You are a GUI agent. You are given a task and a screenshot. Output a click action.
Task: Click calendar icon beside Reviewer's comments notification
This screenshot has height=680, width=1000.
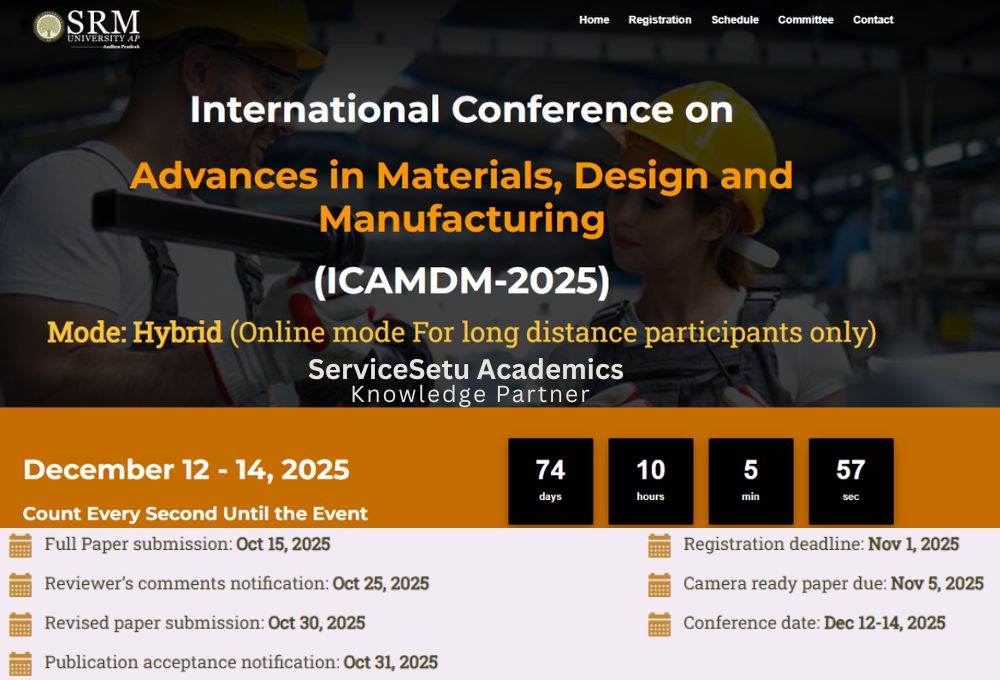click(x=20, y=584)
